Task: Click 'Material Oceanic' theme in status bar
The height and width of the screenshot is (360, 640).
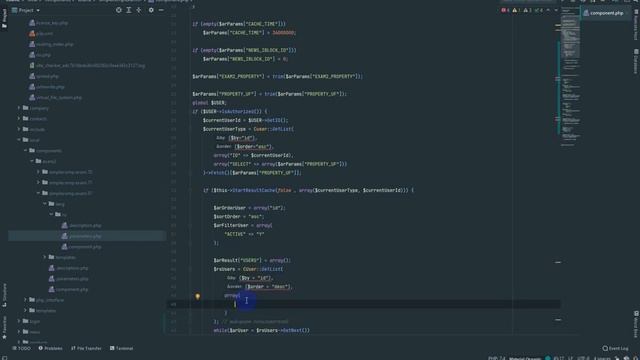Action: click(525, 358)
